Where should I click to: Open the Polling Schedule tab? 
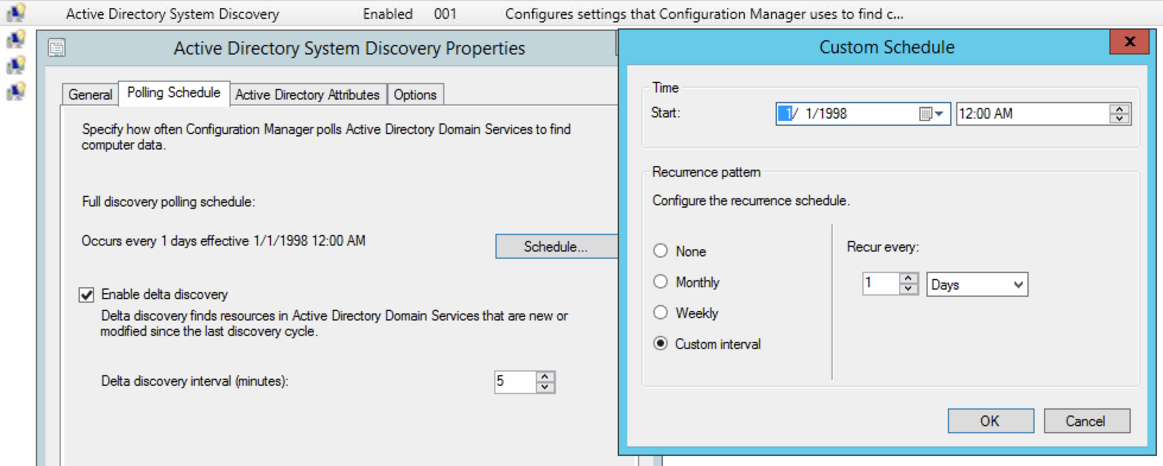(174, 93)
